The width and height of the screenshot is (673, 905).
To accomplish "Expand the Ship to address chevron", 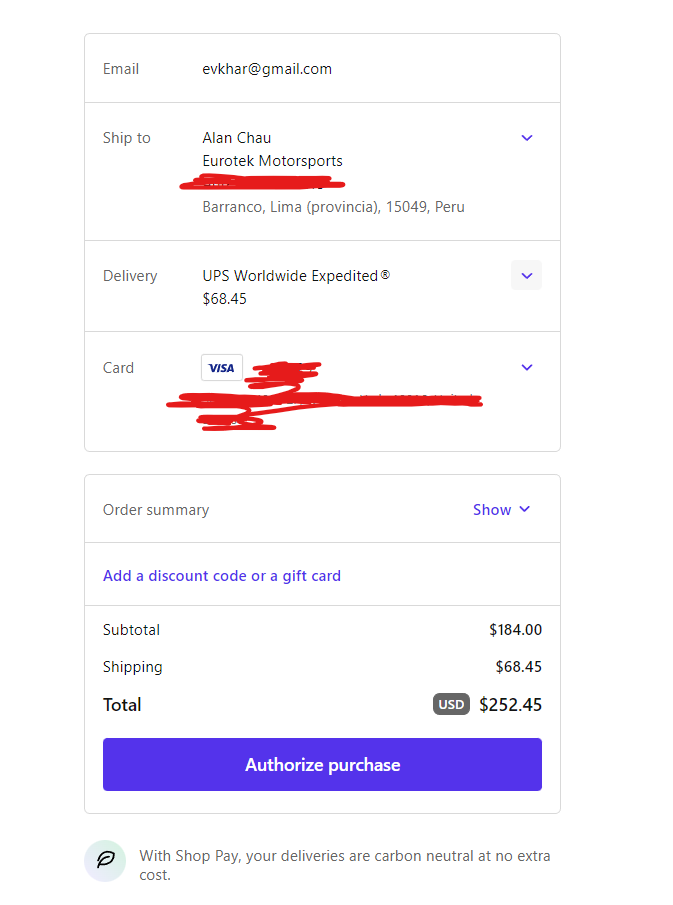I will click(526, 138).
